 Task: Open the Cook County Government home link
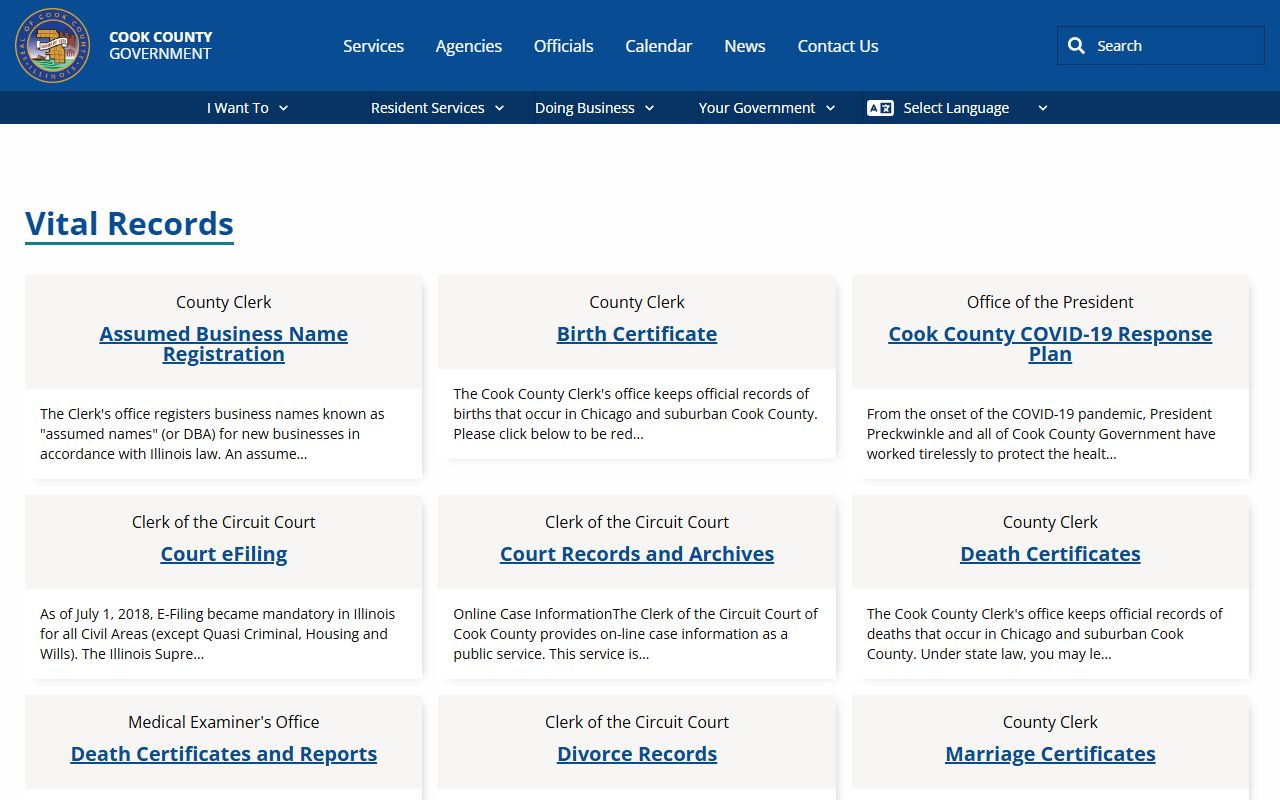pyautogui.click(x=160, y=46)
